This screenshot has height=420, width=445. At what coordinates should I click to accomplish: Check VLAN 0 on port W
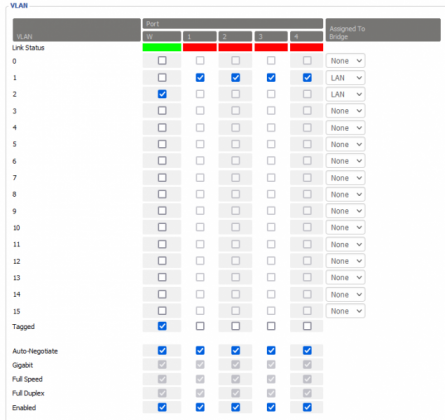tap(162, 61)
